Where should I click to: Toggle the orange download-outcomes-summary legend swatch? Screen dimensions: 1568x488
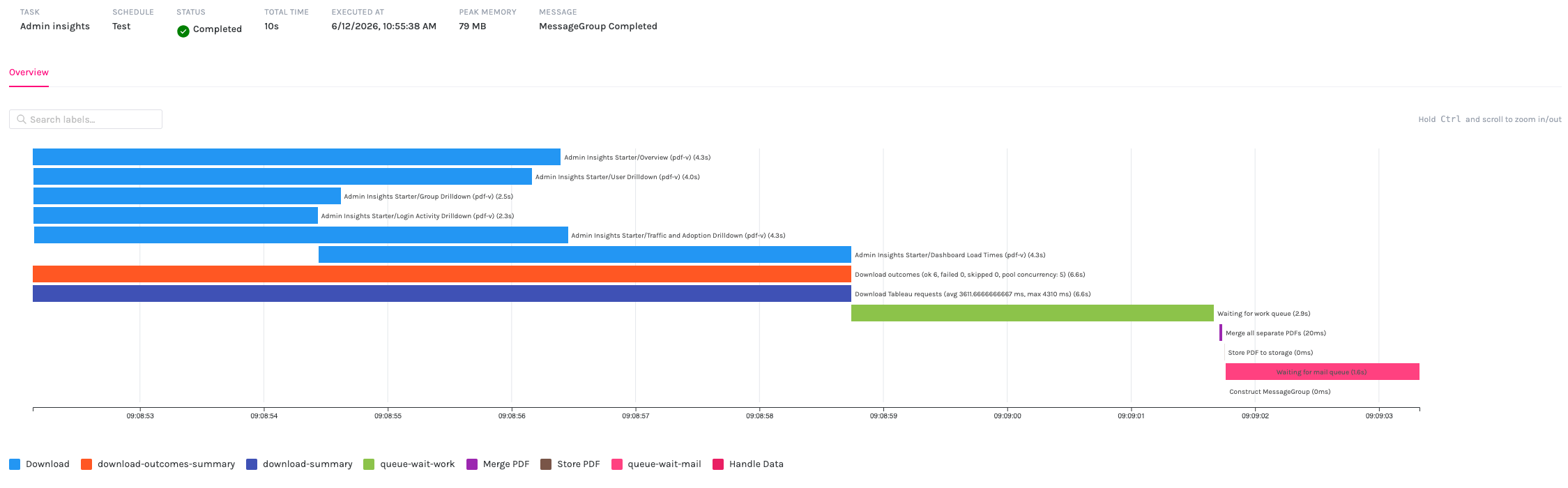[86, 464]
